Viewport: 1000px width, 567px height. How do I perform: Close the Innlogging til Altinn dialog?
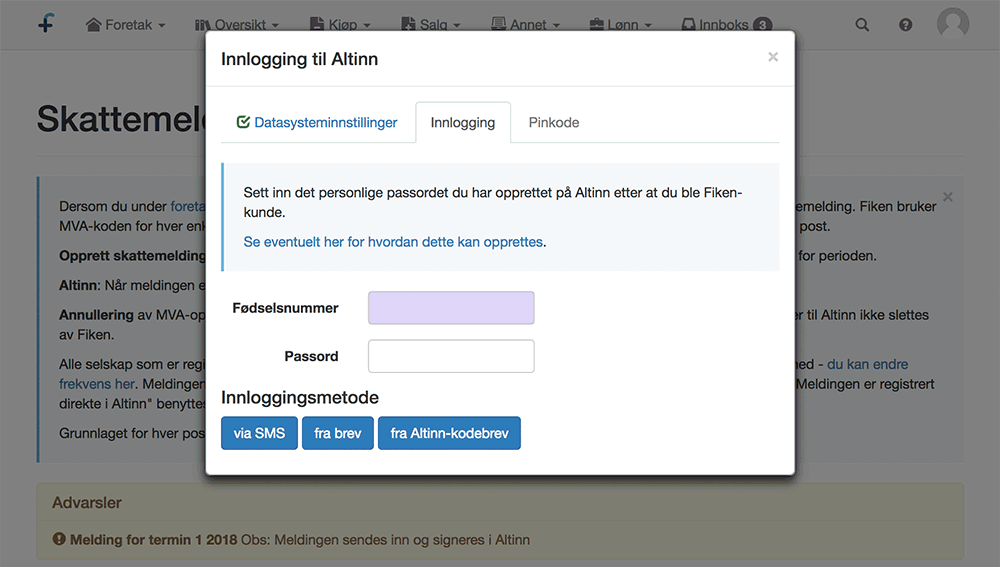point(773,57)
